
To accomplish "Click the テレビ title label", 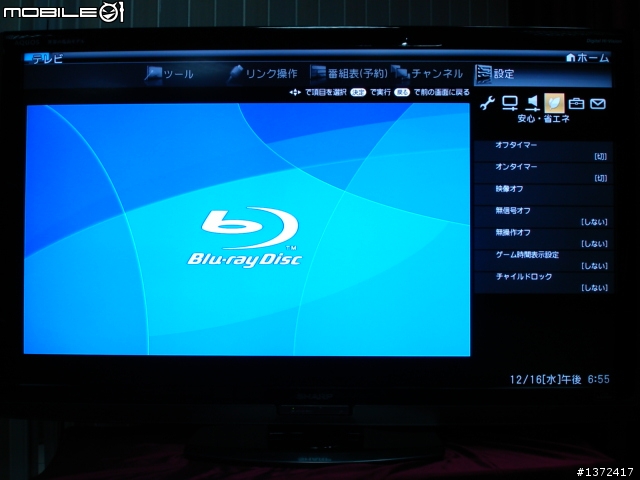I will (48, 59).
